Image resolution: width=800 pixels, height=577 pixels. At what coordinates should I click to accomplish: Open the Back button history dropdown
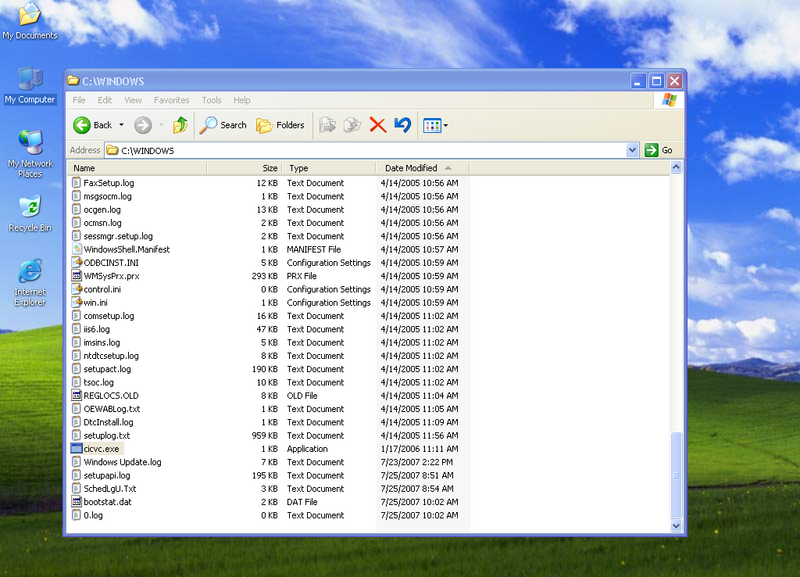click(x=121, y=125)
